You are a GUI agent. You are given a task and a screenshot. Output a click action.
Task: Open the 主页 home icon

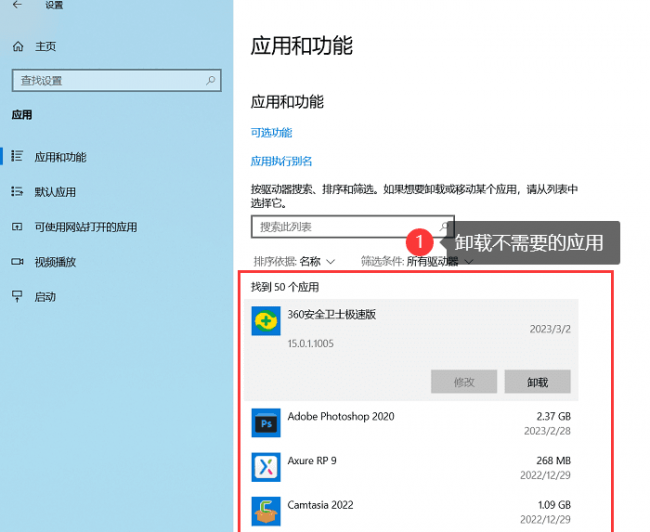(x=18, y=46)
